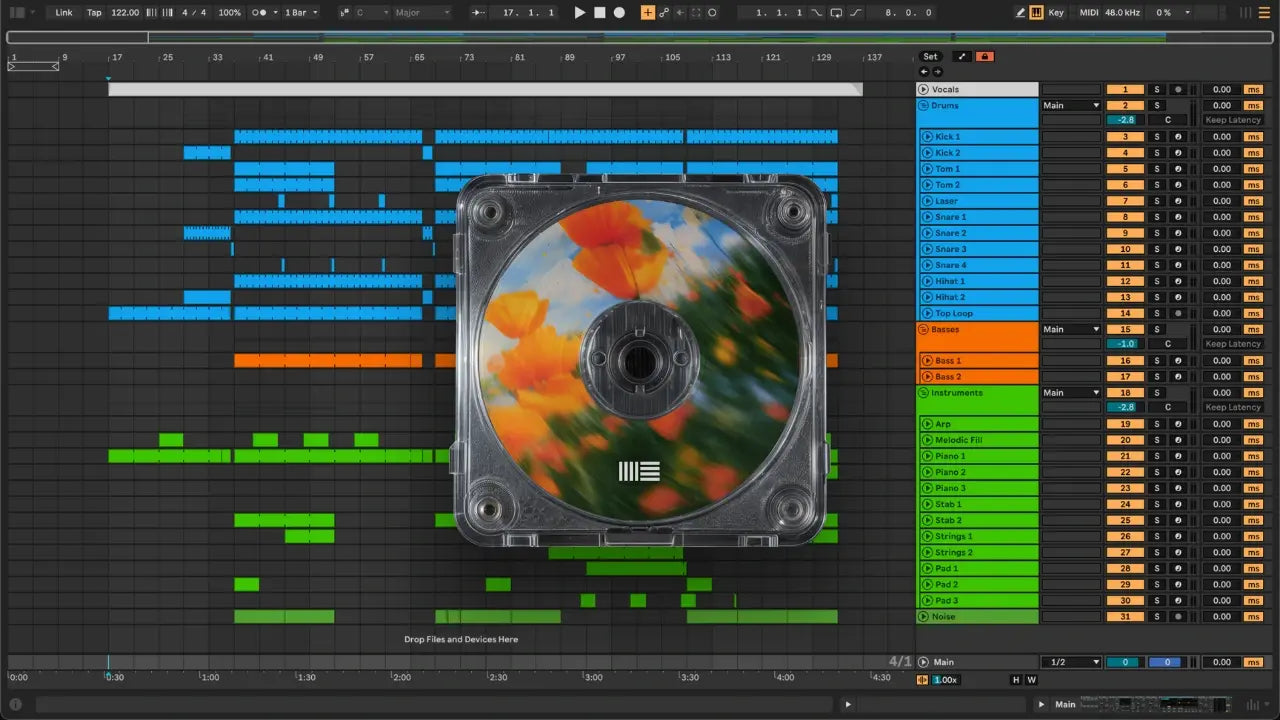Open the Major scale dropdown

point(421,13)
